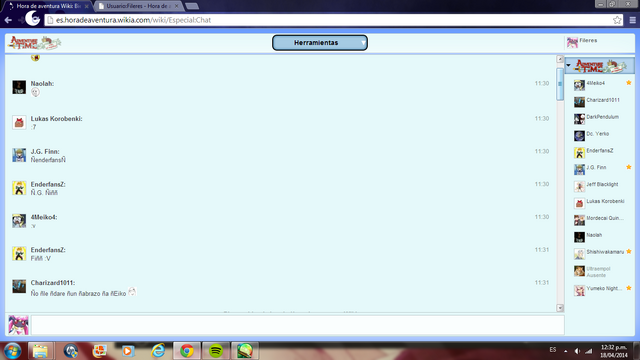Click Naolah's username in chat

[42, 83]
